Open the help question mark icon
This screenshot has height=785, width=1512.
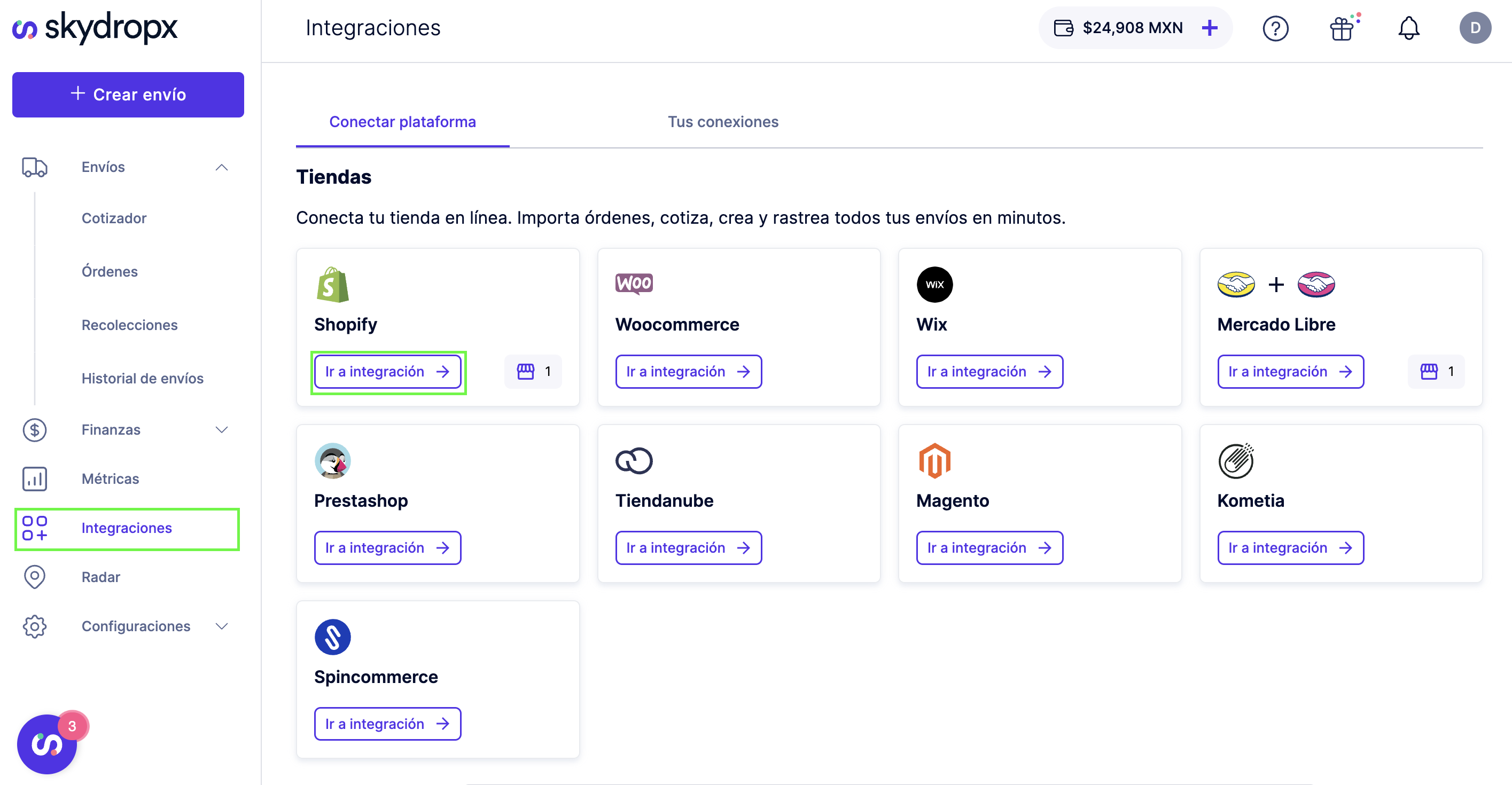1275,28
